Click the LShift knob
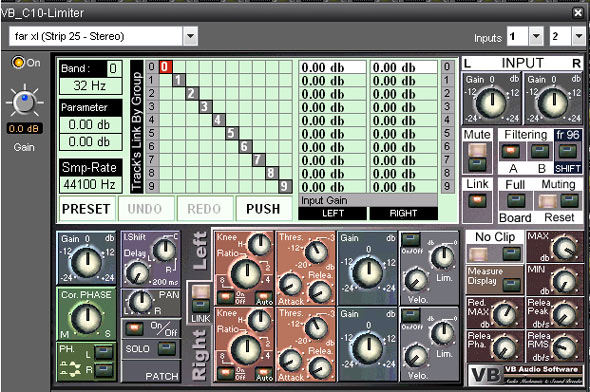Screen dimensions: 590x392 [x=164, y=250]
